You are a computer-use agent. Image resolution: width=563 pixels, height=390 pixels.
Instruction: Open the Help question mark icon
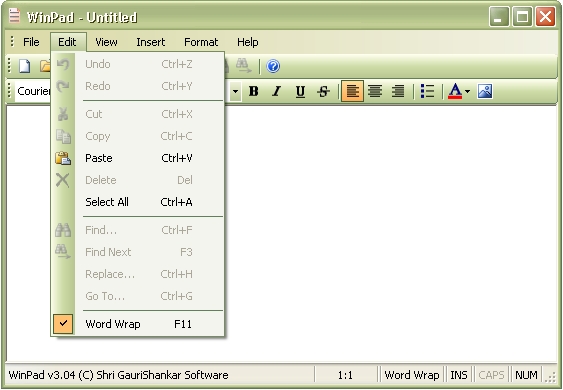pyautogui.click(x=273, y=66)
